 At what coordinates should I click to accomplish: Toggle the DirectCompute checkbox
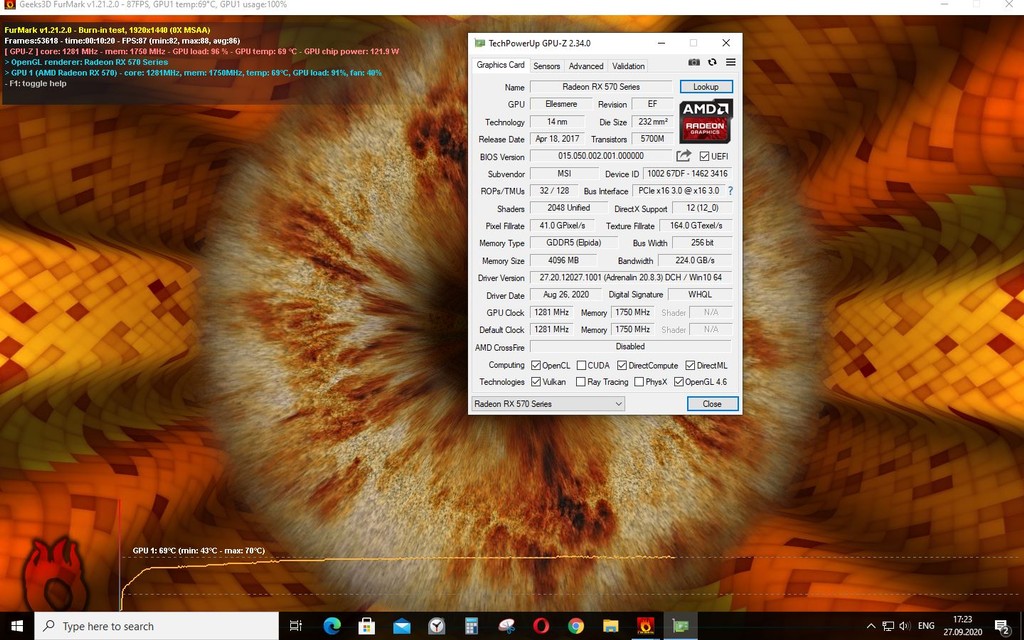click(x=622, y=365)
